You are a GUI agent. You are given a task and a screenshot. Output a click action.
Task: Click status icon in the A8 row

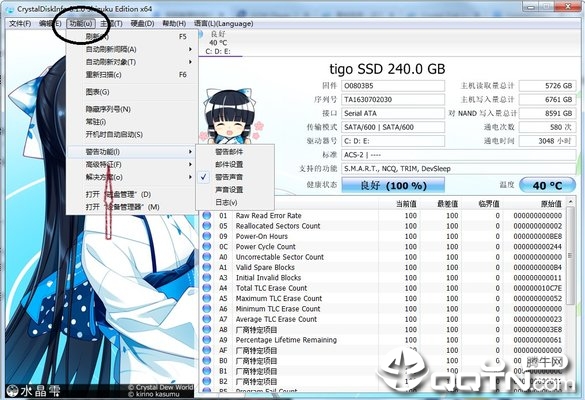pyautogui.click(x=207, y=329)
